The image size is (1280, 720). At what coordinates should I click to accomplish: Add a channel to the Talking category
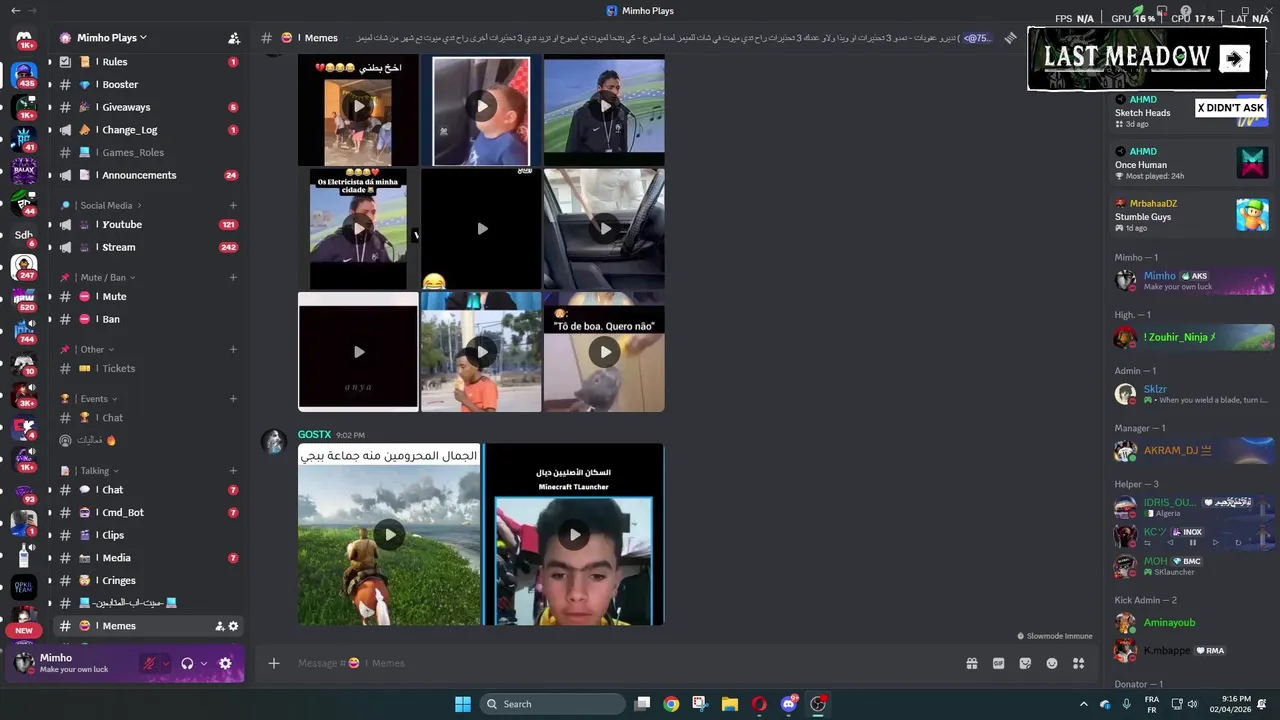pos(233,470)
